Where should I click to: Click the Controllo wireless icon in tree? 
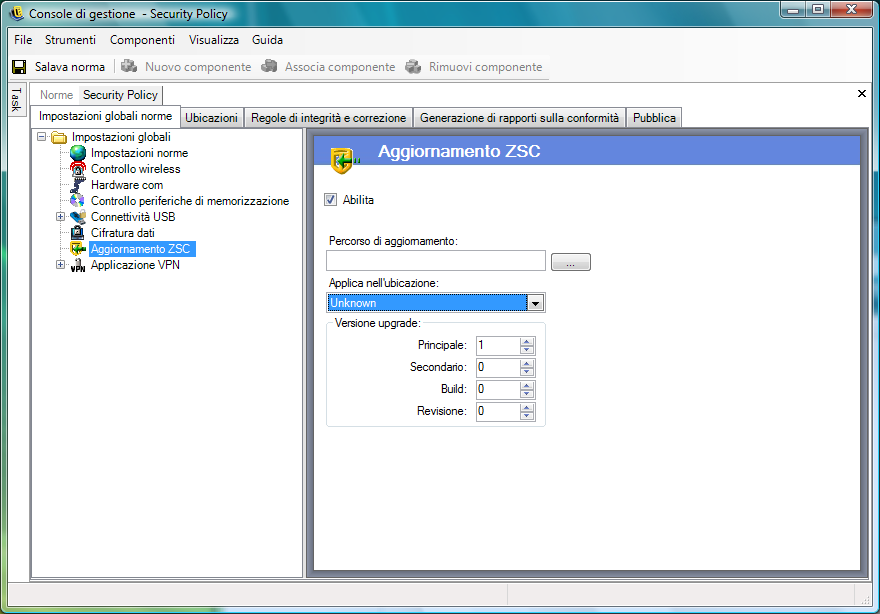click(78, 169)
